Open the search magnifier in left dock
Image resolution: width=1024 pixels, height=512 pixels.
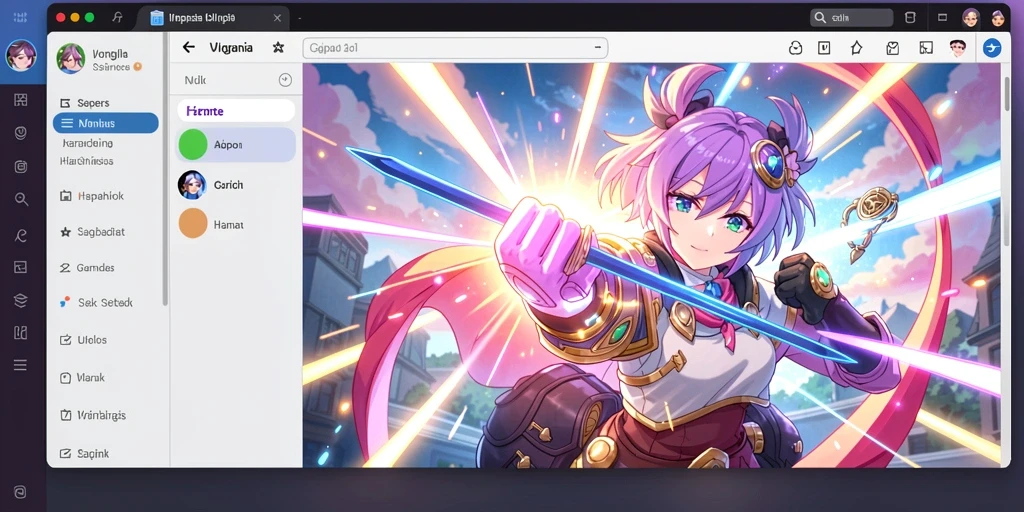[x=21, y=199]
